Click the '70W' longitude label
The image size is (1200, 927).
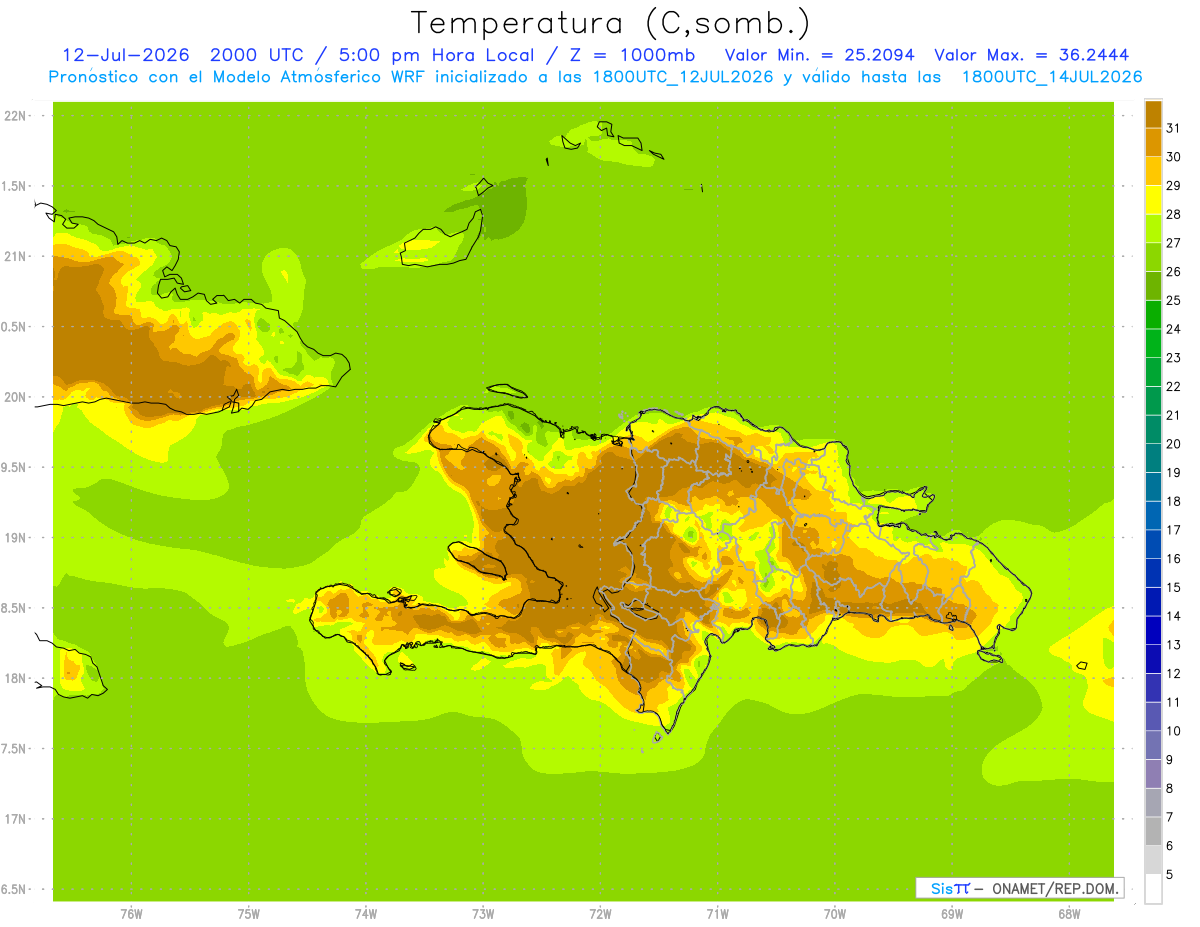point(835,914)
